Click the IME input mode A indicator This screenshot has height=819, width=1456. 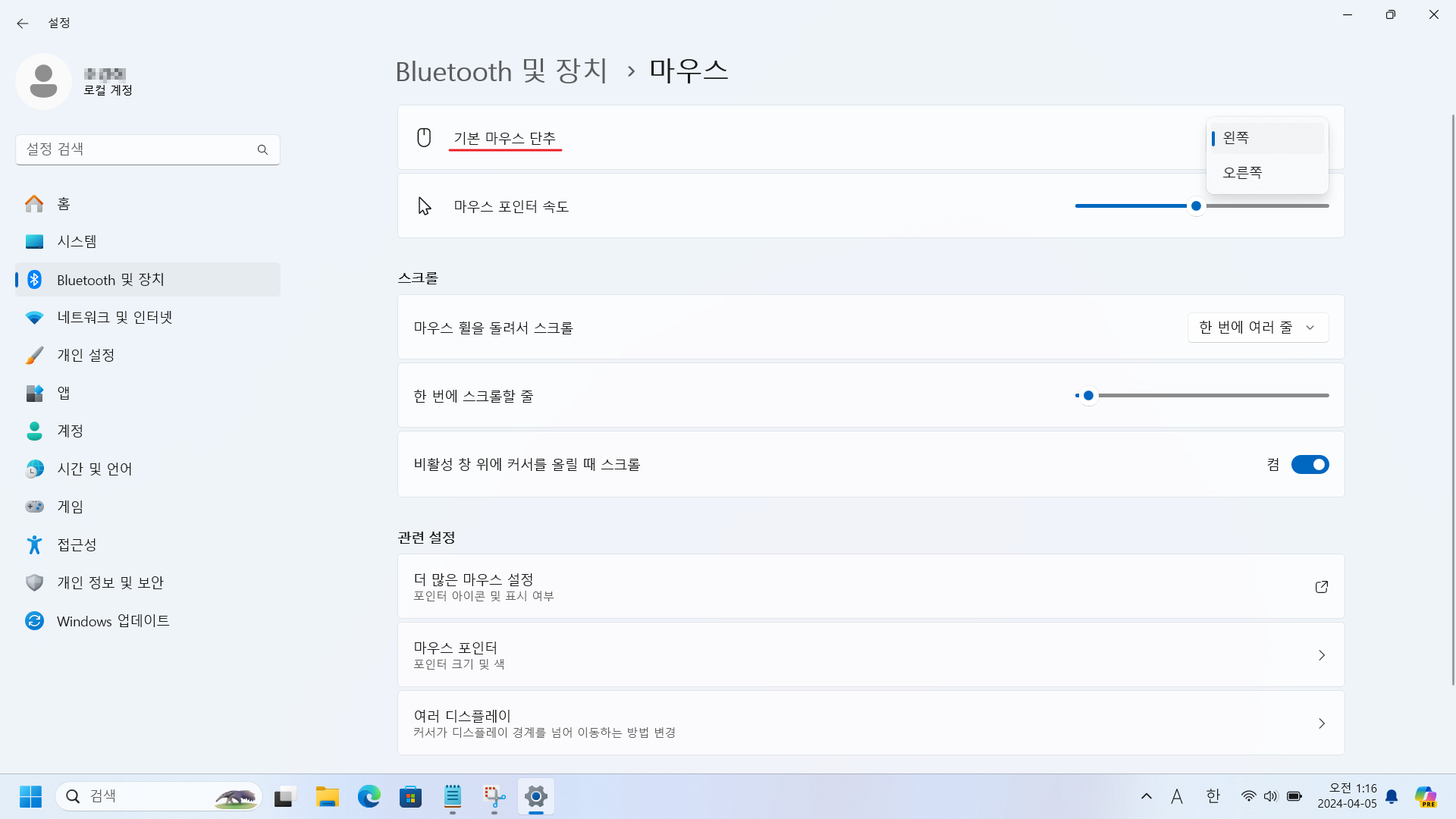coord(1177,796)
